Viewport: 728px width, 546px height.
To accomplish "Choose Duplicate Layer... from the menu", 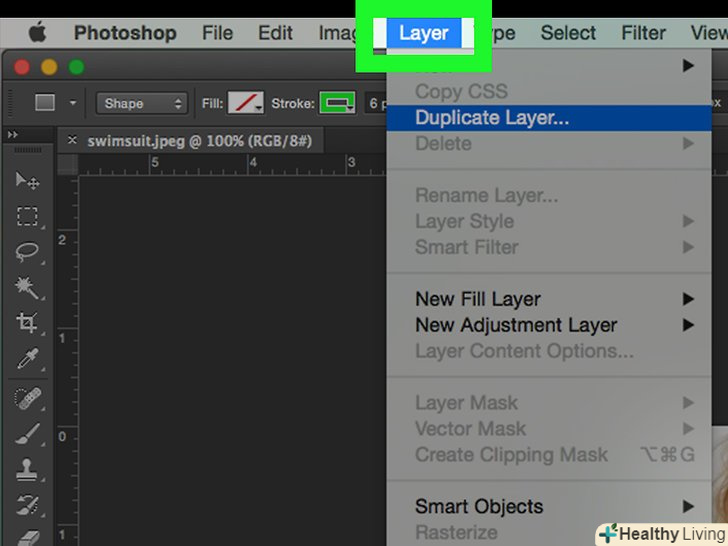I will (x=549, y=118).
